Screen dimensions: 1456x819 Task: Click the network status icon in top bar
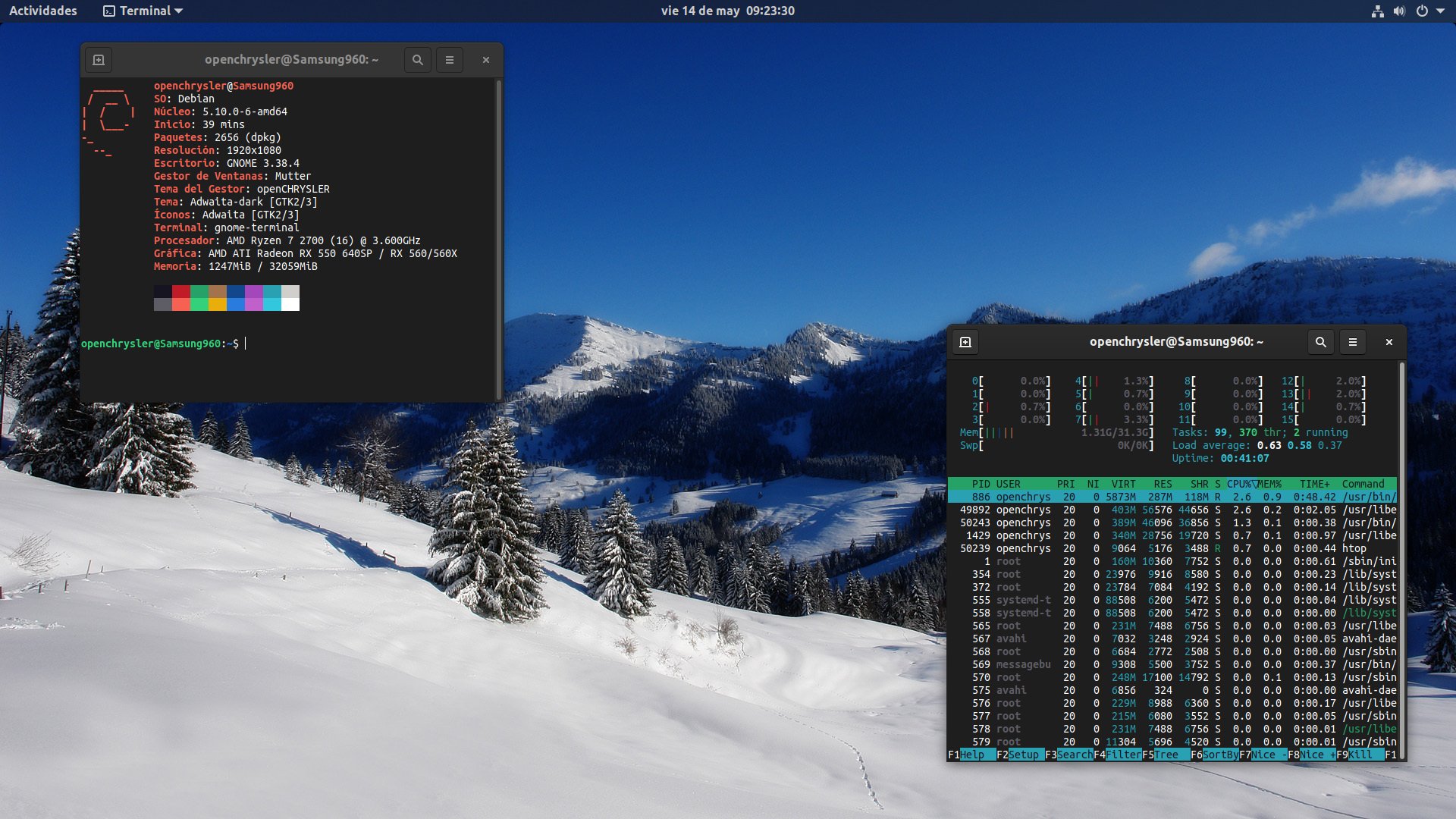[1378, 11]
